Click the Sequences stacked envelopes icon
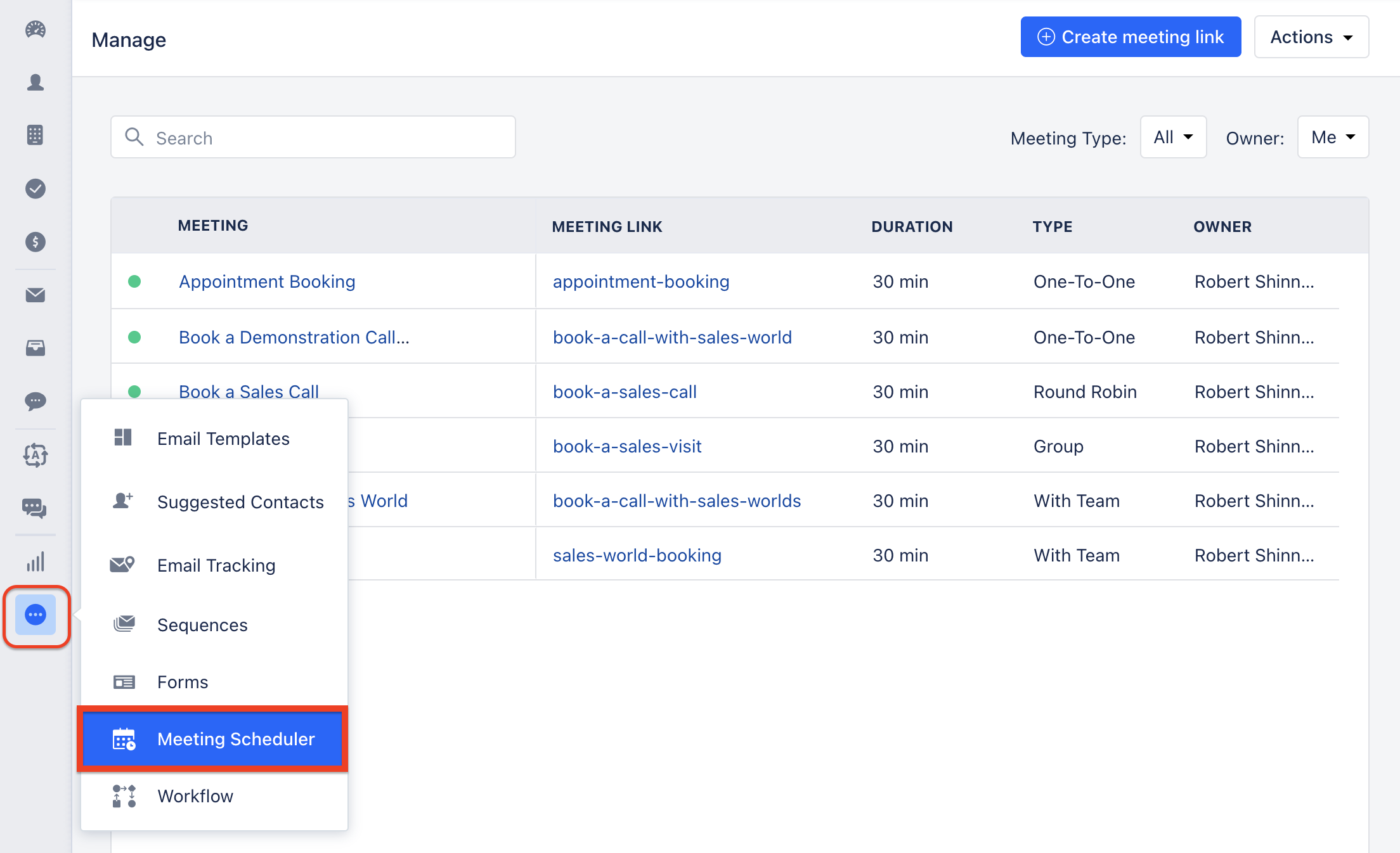Viewport: 1400px width, 853px height. tap(124, 624)
